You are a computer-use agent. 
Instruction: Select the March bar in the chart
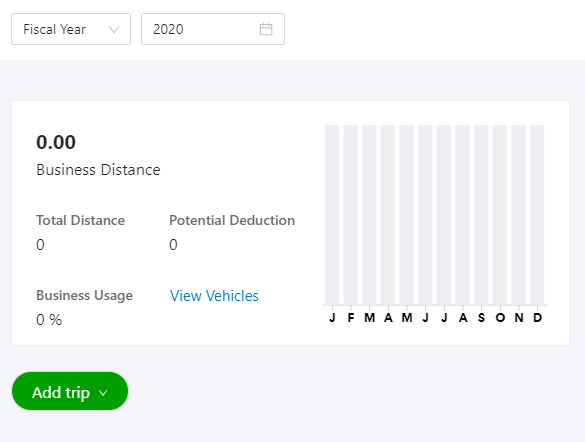[369, 214]
